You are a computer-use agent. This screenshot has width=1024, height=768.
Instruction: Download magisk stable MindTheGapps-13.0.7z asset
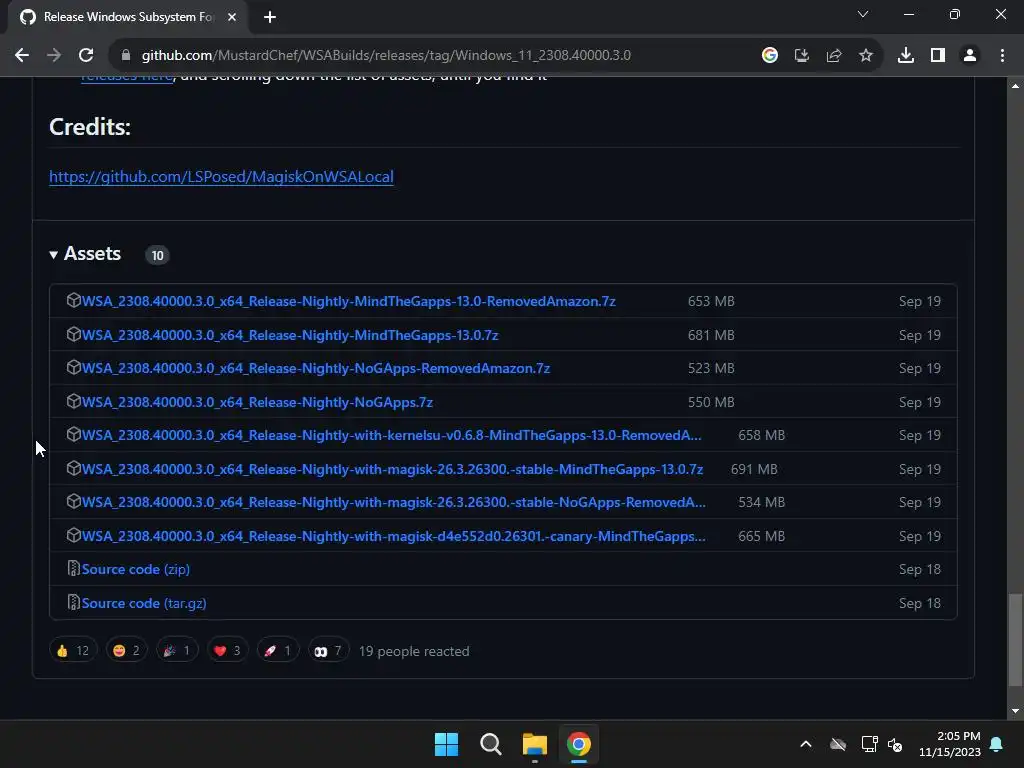[x=392, y=470]
